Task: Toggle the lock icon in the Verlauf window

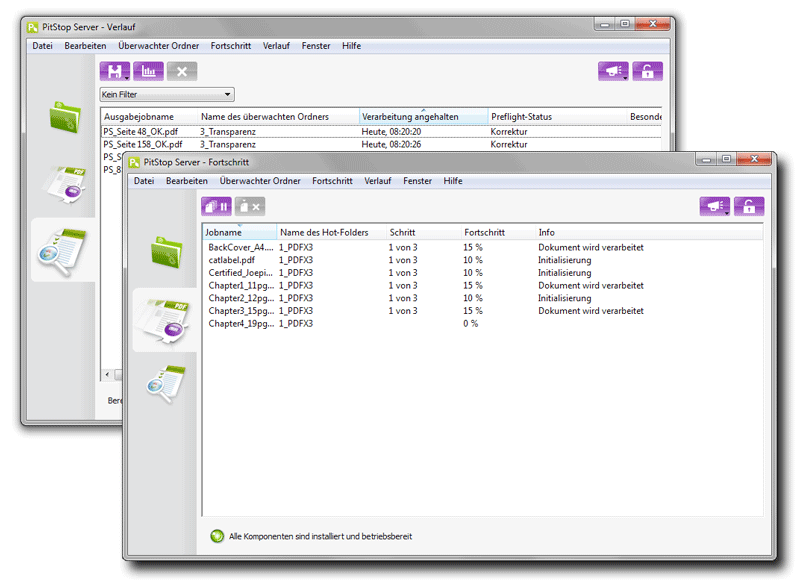Action: pyautogui.click(x=647, y=71)
